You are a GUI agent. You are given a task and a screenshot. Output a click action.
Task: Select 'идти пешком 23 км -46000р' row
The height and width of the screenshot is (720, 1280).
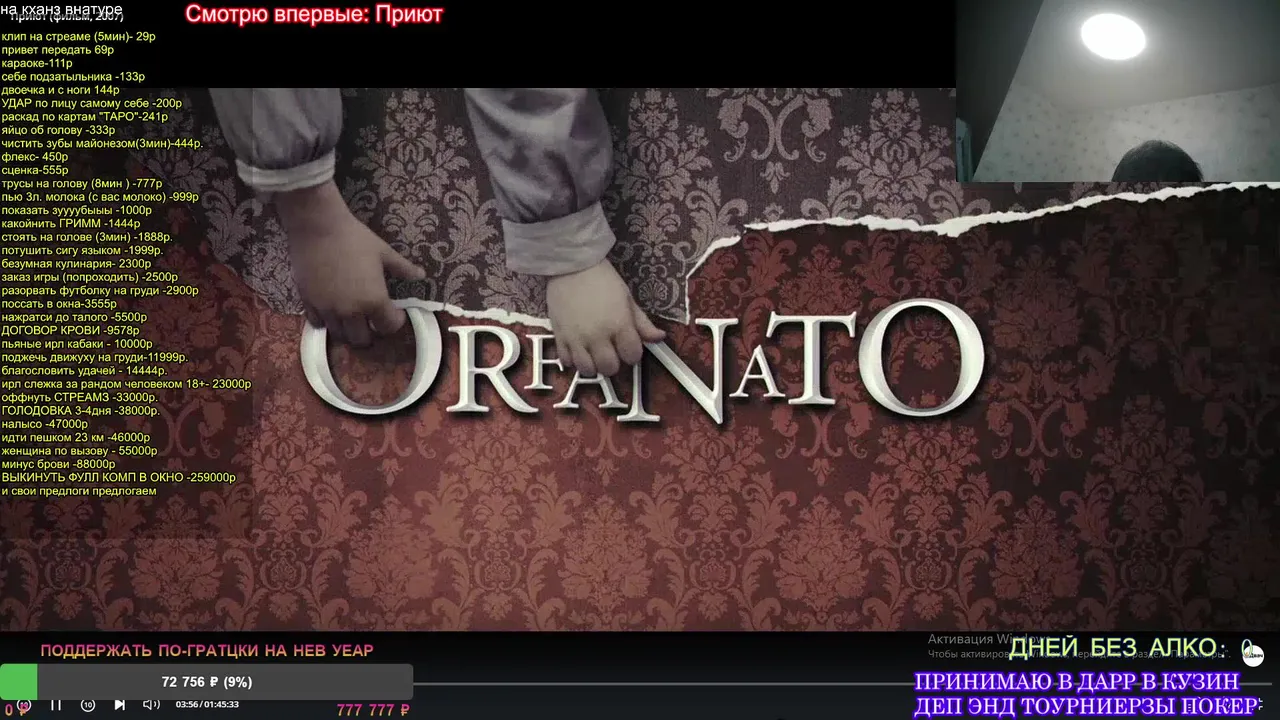76,437
